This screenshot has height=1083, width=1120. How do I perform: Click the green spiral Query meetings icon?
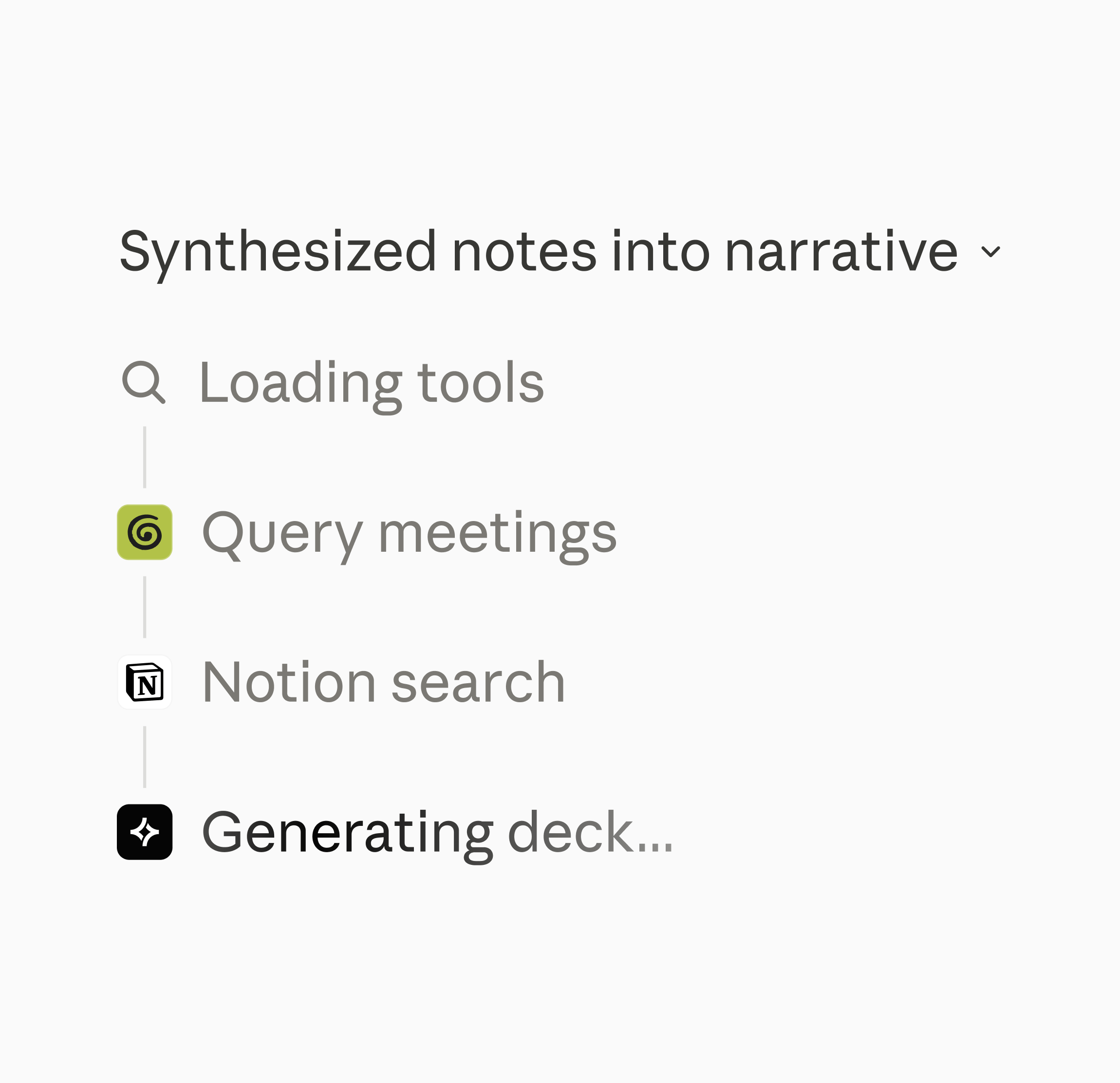(145, 532)
